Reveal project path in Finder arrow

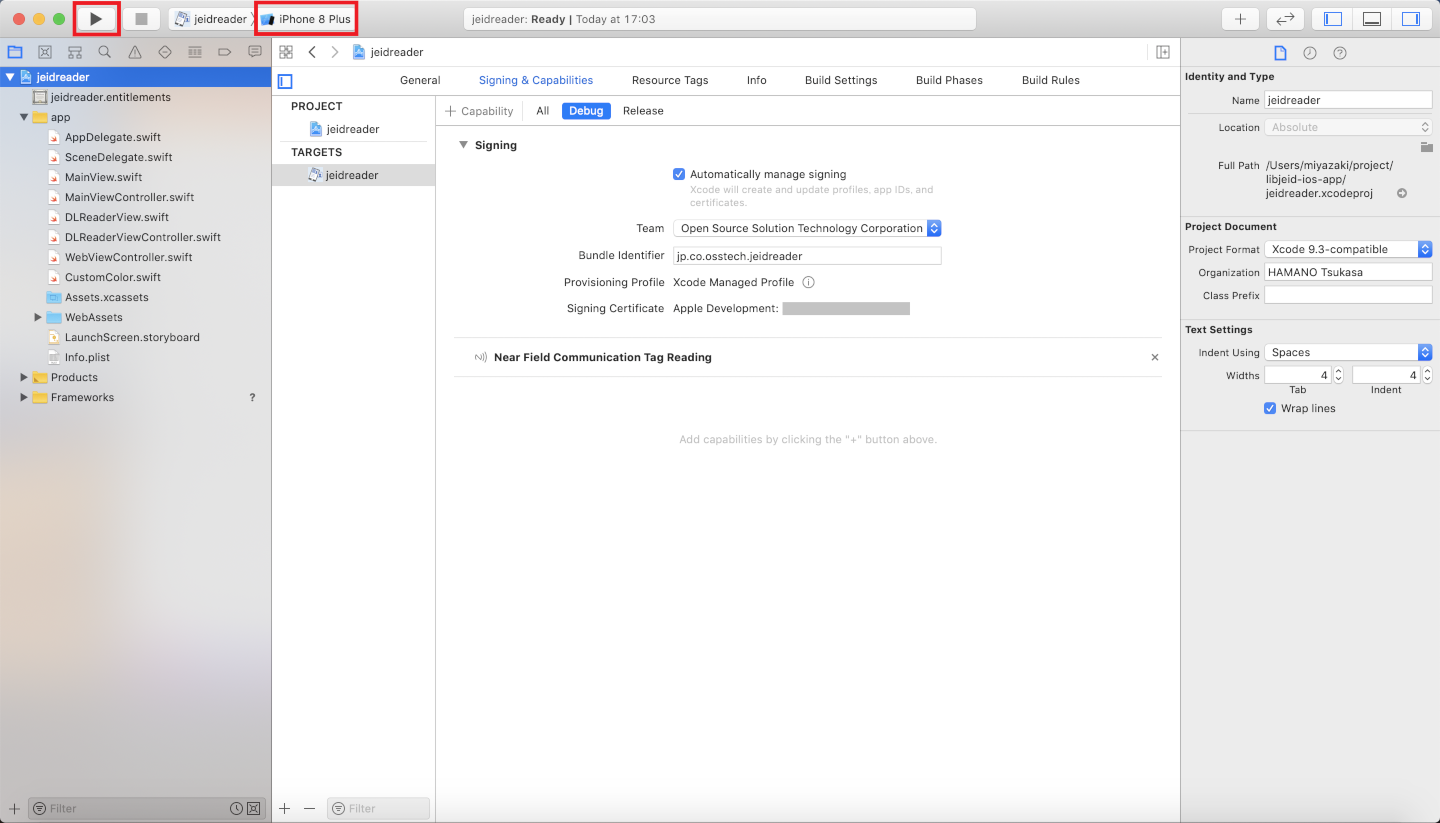coord(1402,193)
